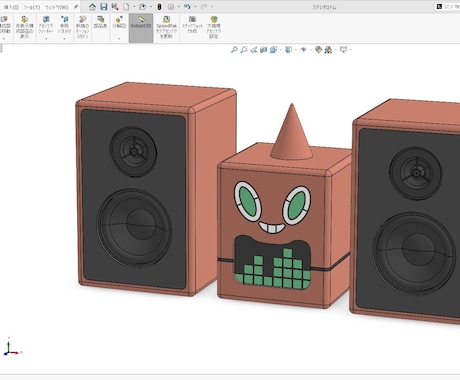The image size is (460, 380).
Task: Click the View Settings monitor icon
Action: 343,50
